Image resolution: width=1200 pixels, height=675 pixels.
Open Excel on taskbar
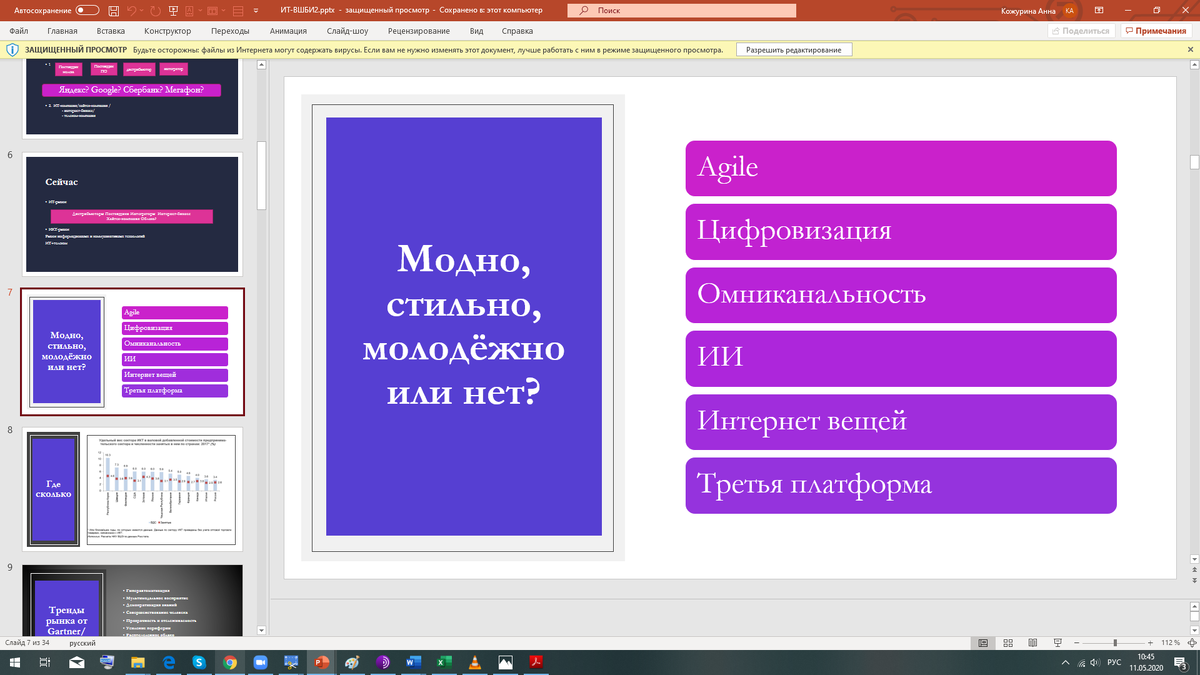[444, 662]
